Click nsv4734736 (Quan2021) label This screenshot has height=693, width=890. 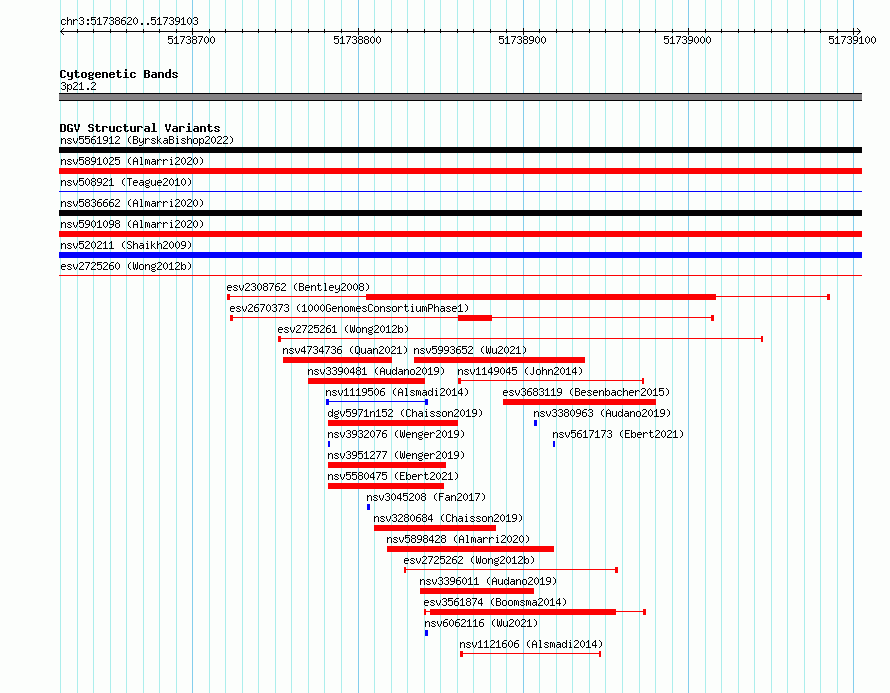(x=345, y=350)
